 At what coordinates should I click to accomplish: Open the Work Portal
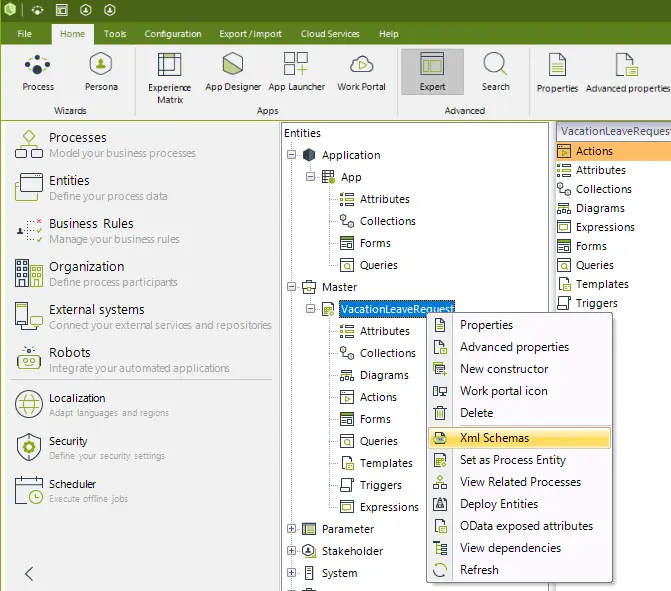pyautogui.click(x=361, y=73)
